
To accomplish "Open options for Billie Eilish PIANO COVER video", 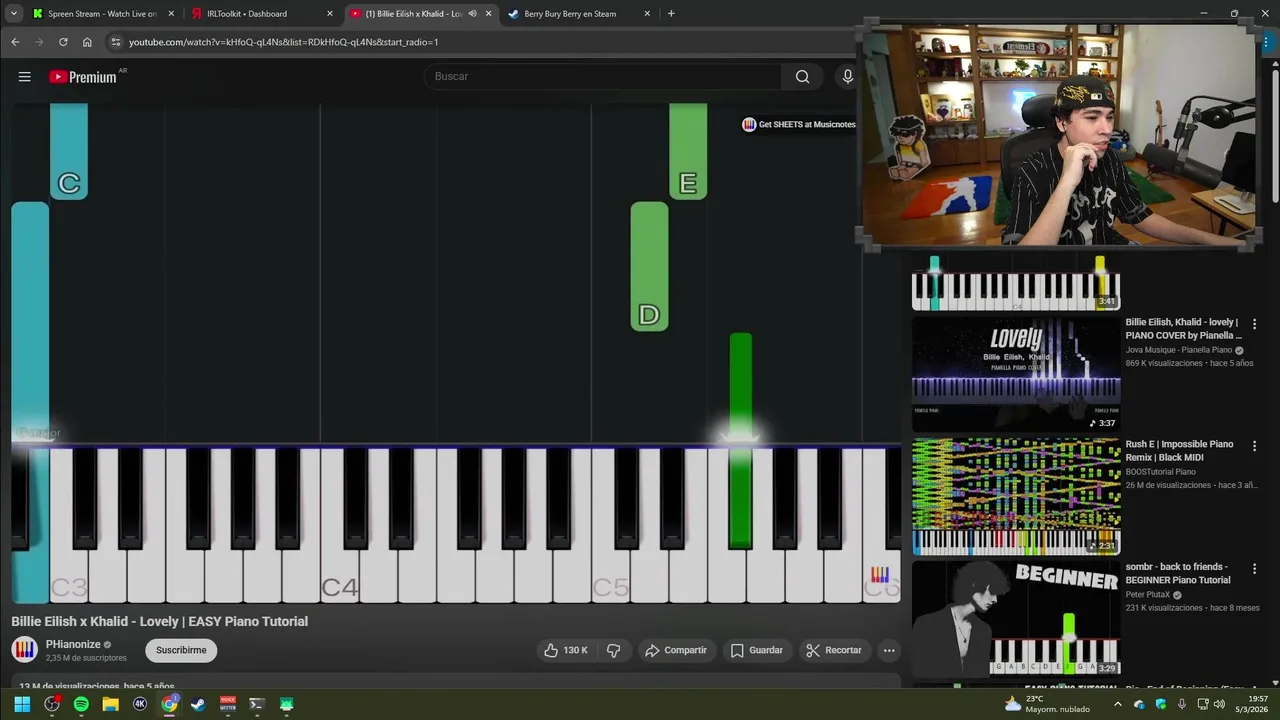I will [1254, 324].
